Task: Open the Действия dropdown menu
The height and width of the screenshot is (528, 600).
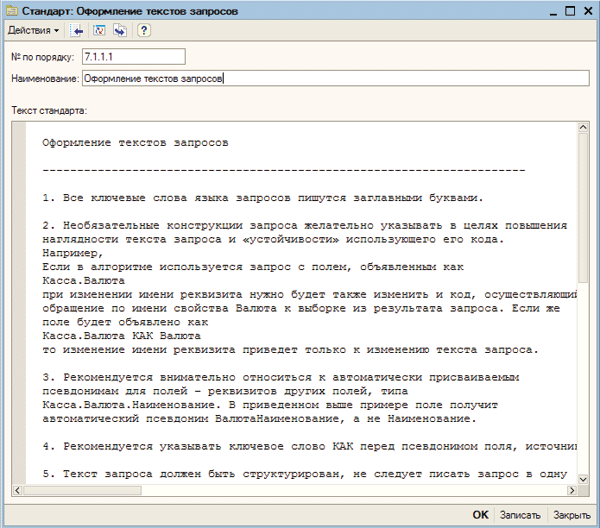Action: click(x=33, y=30)
